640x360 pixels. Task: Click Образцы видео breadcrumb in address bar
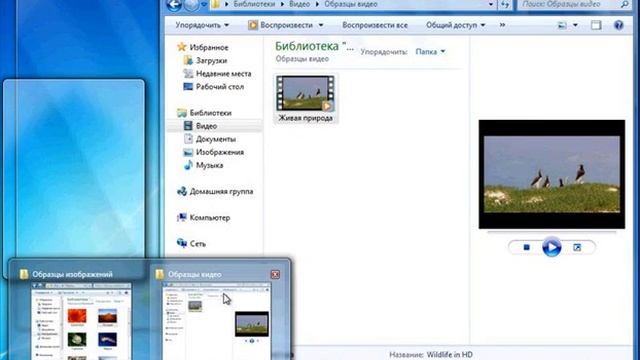coord(351,4)
